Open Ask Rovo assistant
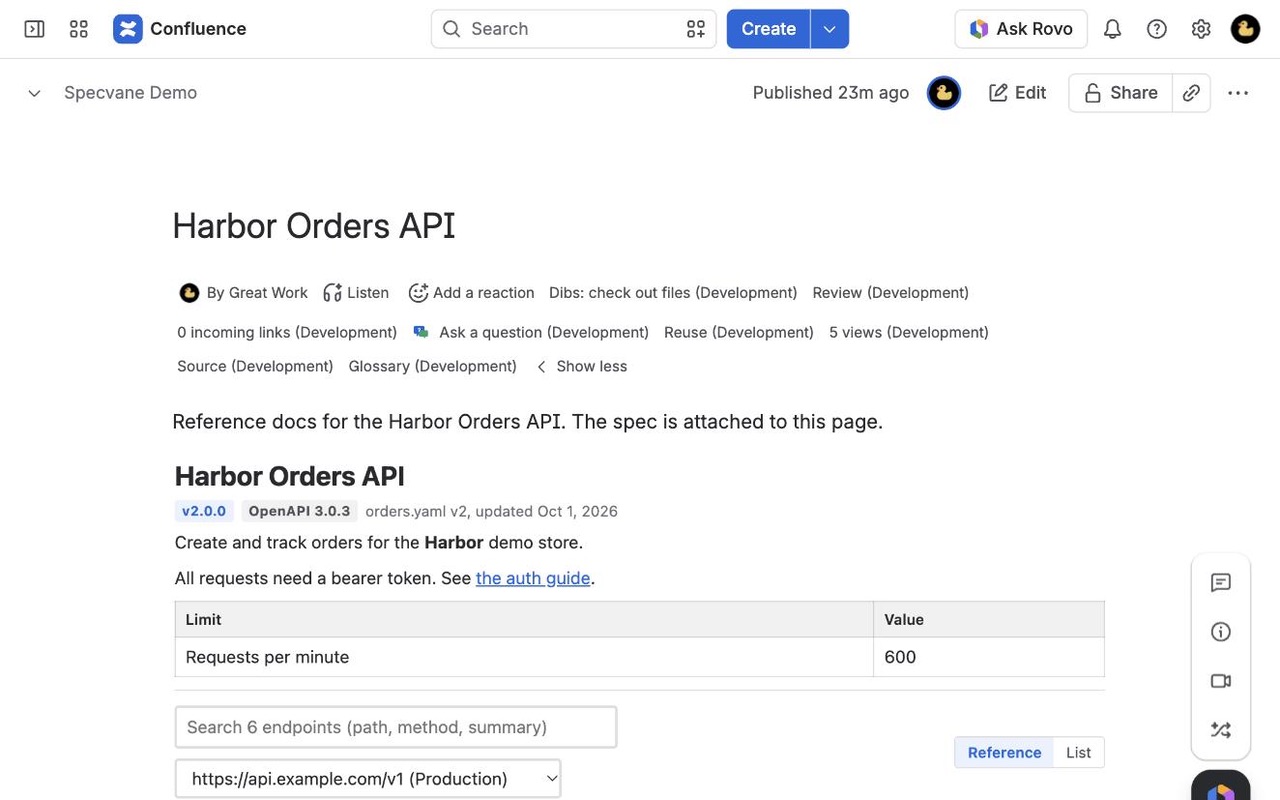This screenshot has height=800, width=1280. pyautogui.click(x=1021, y=29)
